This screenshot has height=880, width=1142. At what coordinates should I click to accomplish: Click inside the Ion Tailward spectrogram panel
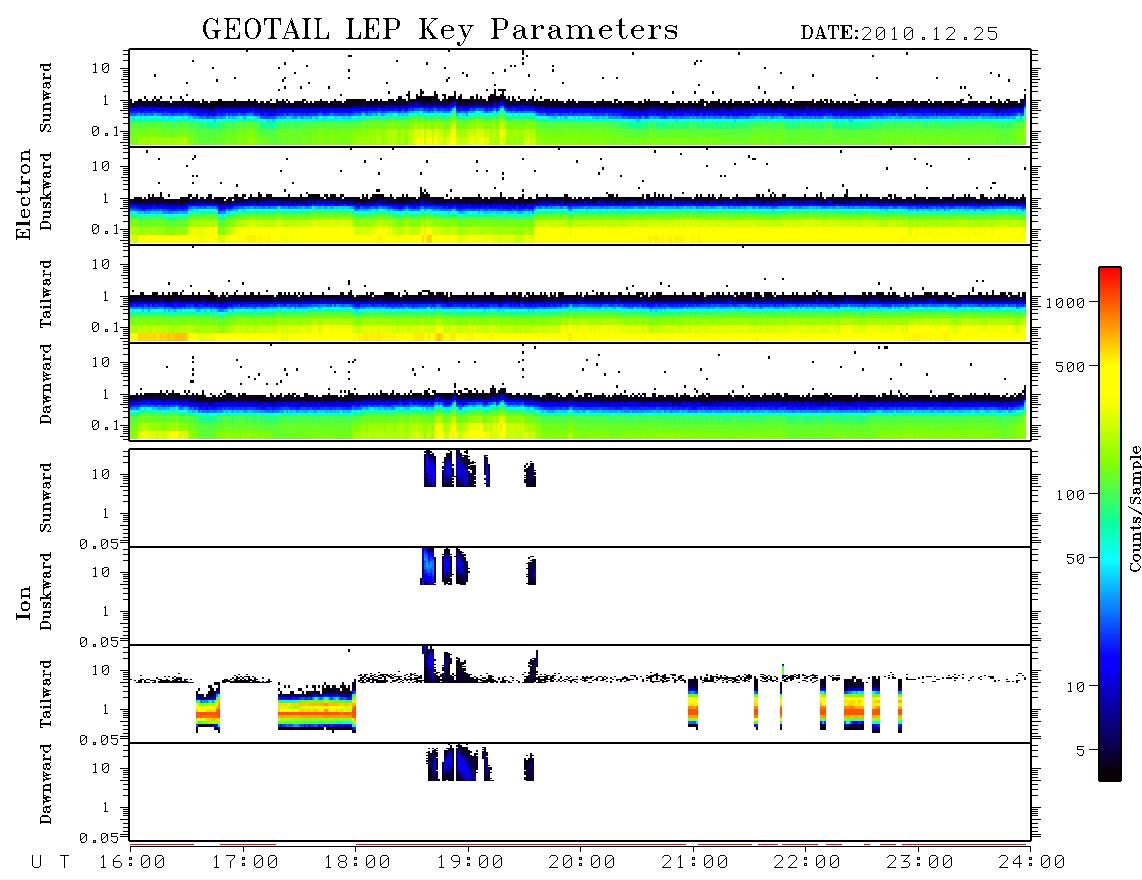click(580, 694)
